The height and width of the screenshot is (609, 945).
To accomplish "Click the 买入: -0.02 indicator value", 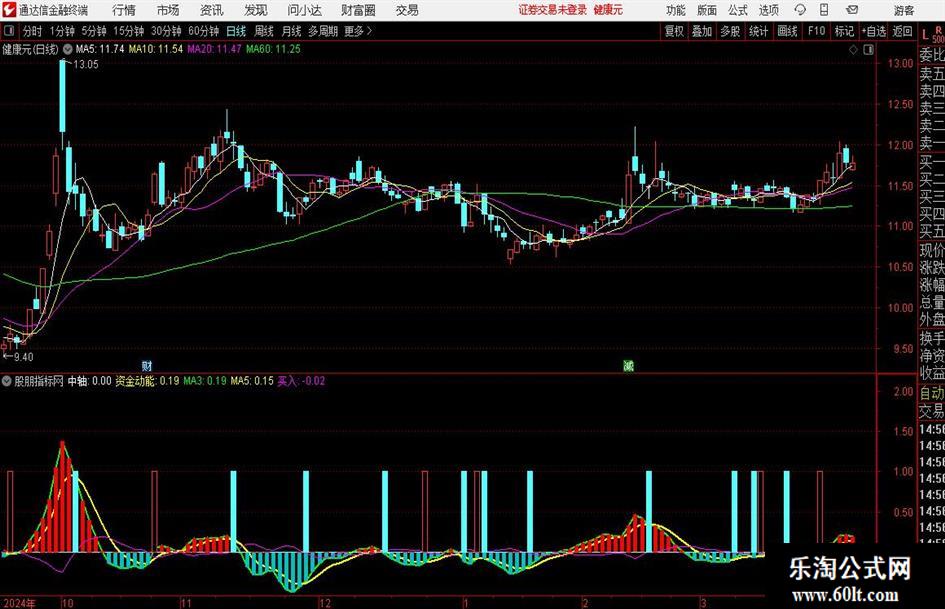I will click(x=301, y=381).
